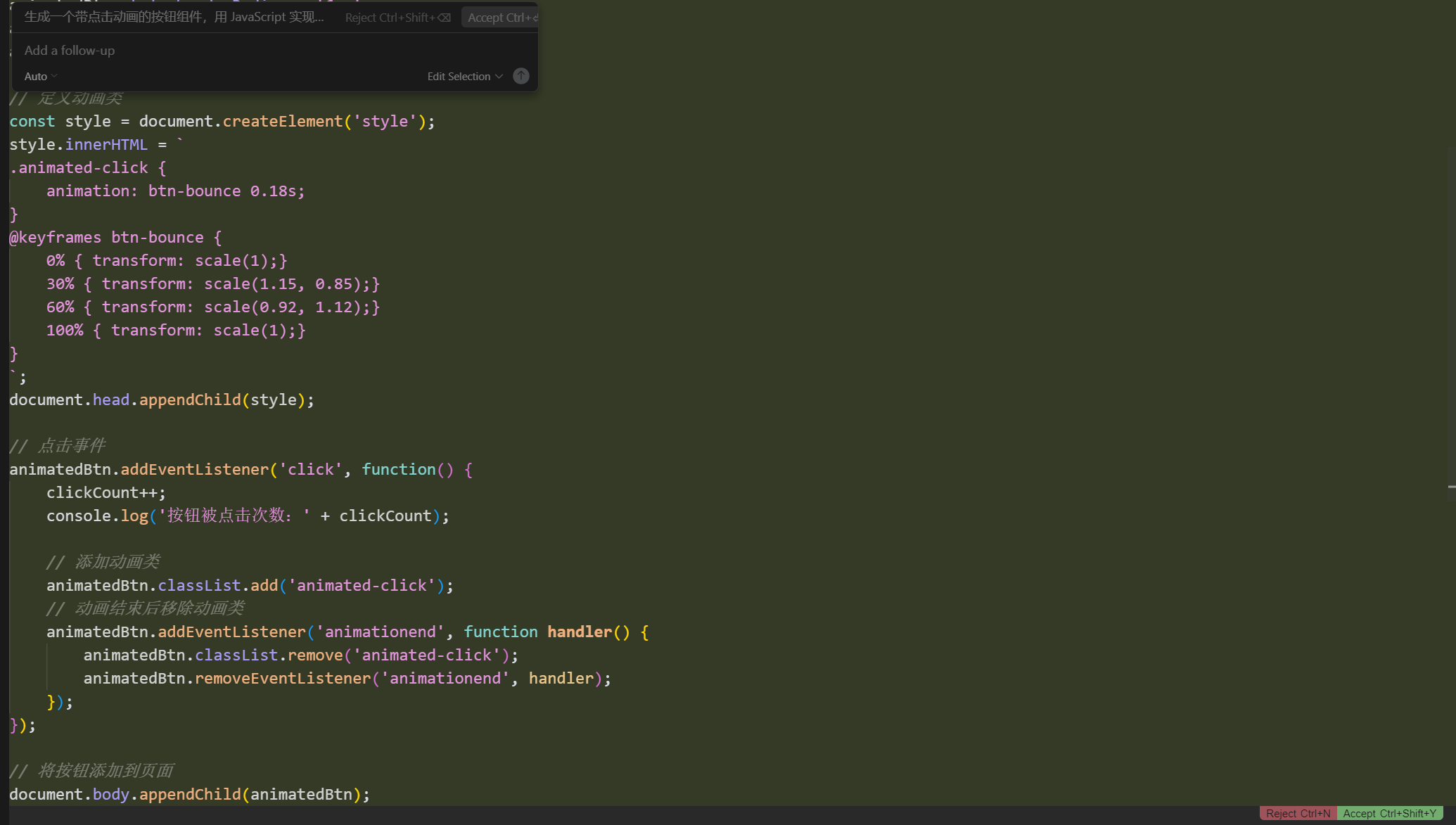Open the Auto model dropdown
This screenshot has width=1456, height=825.
click(40, 76)
